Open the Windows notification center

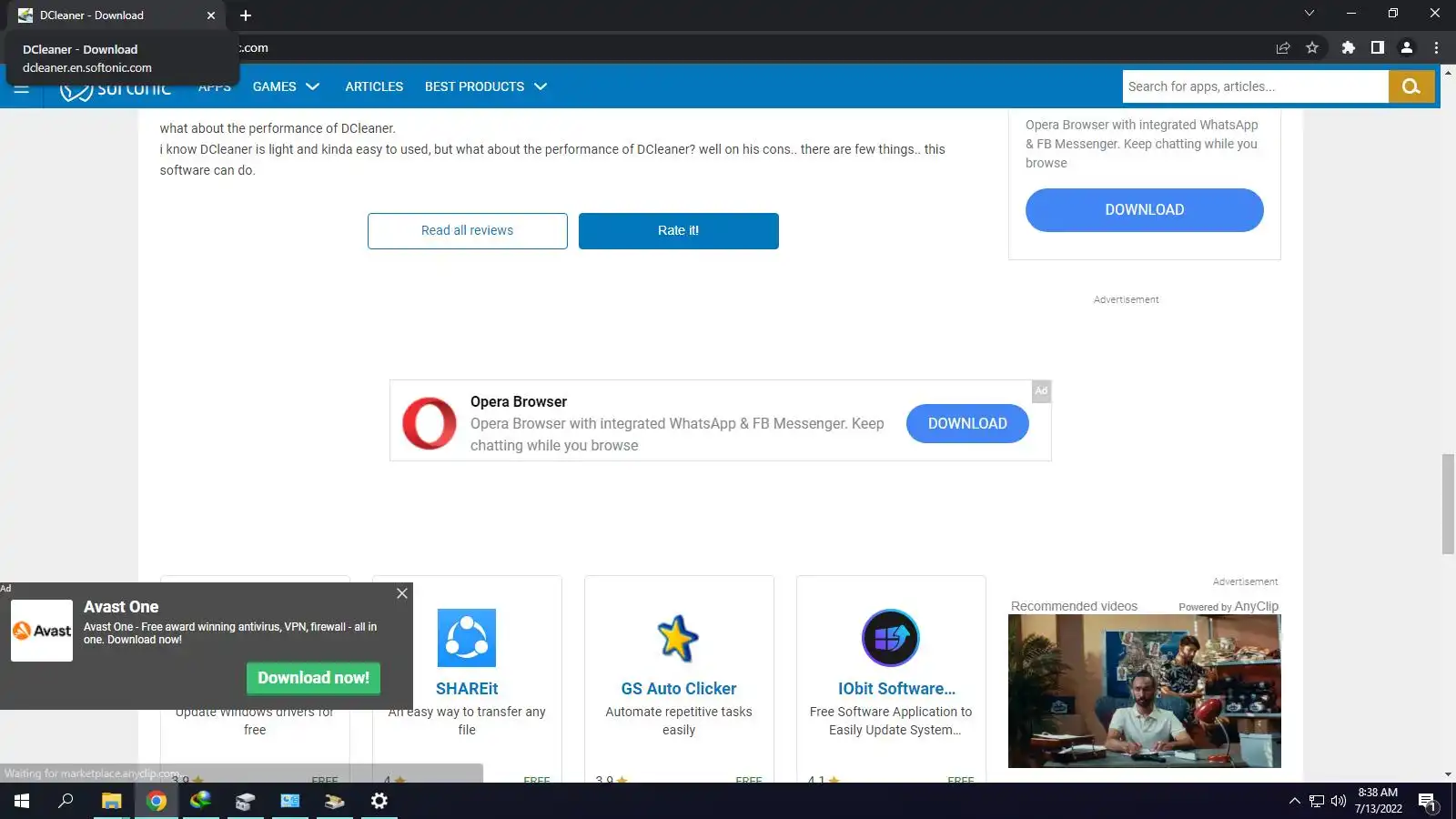click(x=1428, y=802)
